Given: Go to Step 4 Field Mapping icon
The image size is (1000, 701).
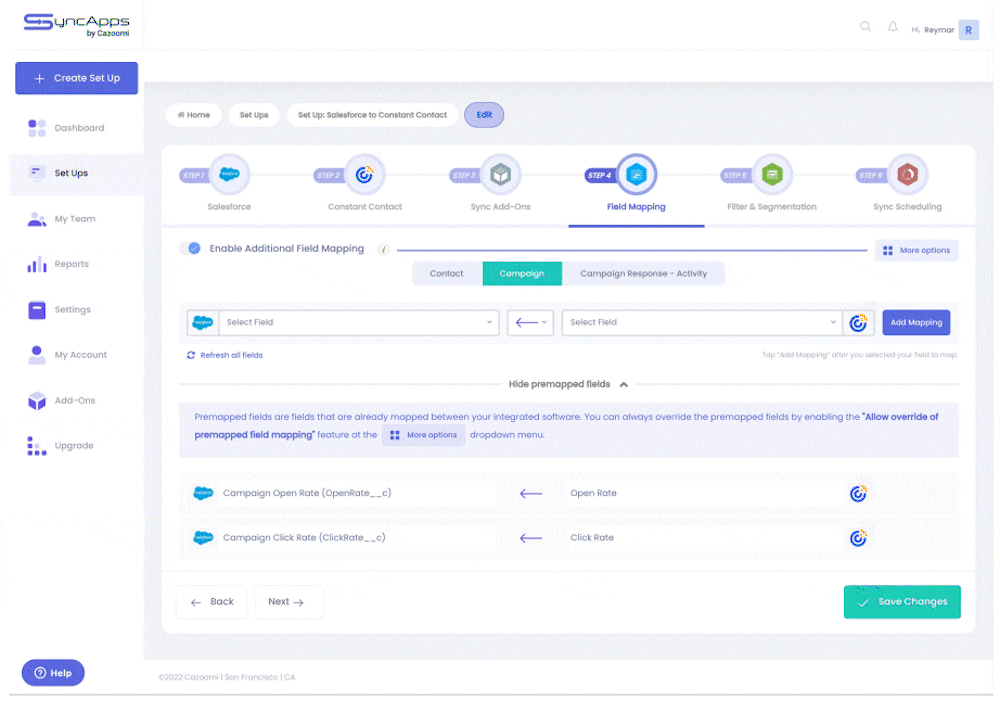Looking at the screenshot, I should coord(636,174).
